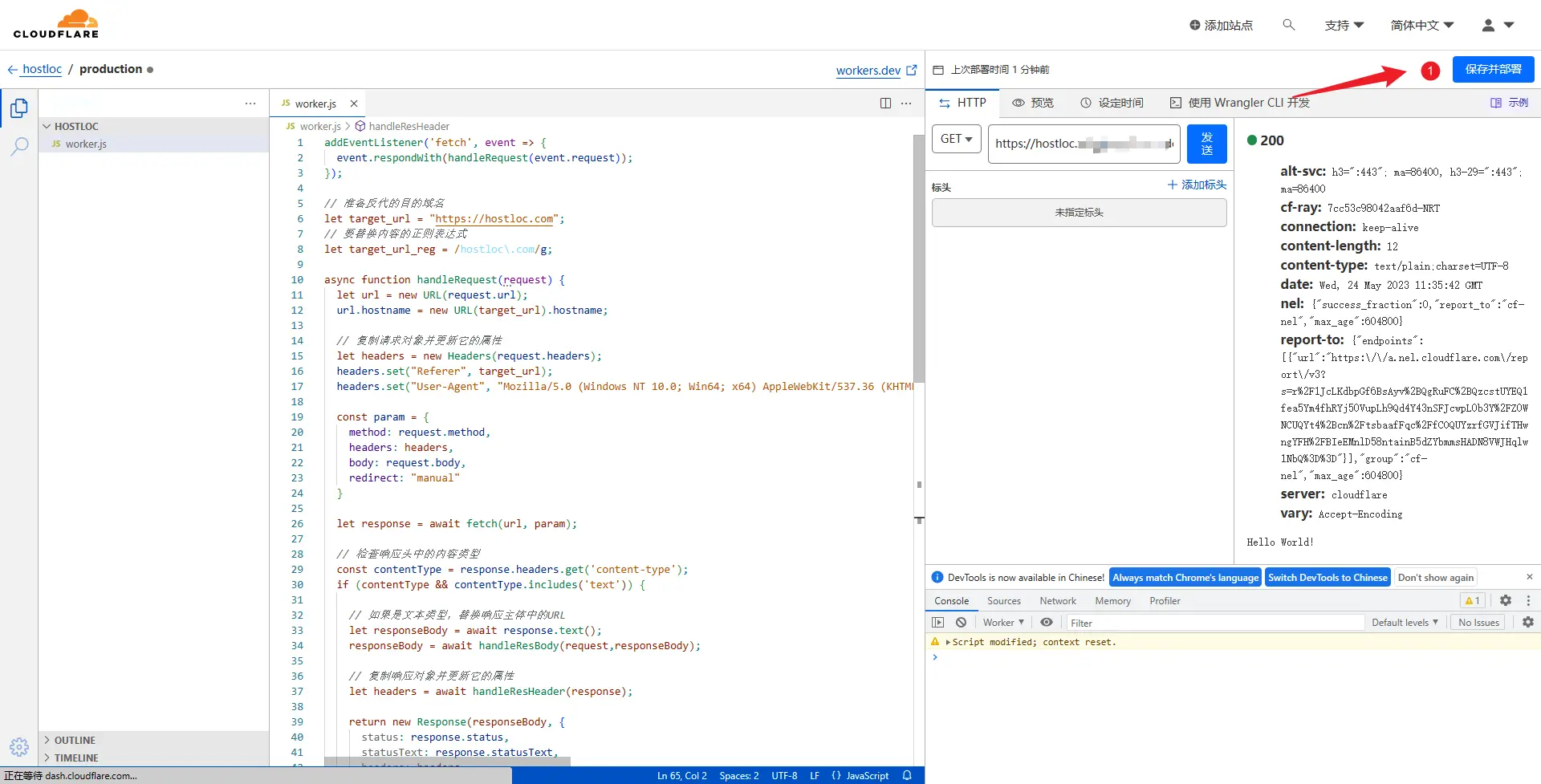Click Always match Chrome's language option

click(x=1185, y=577)
